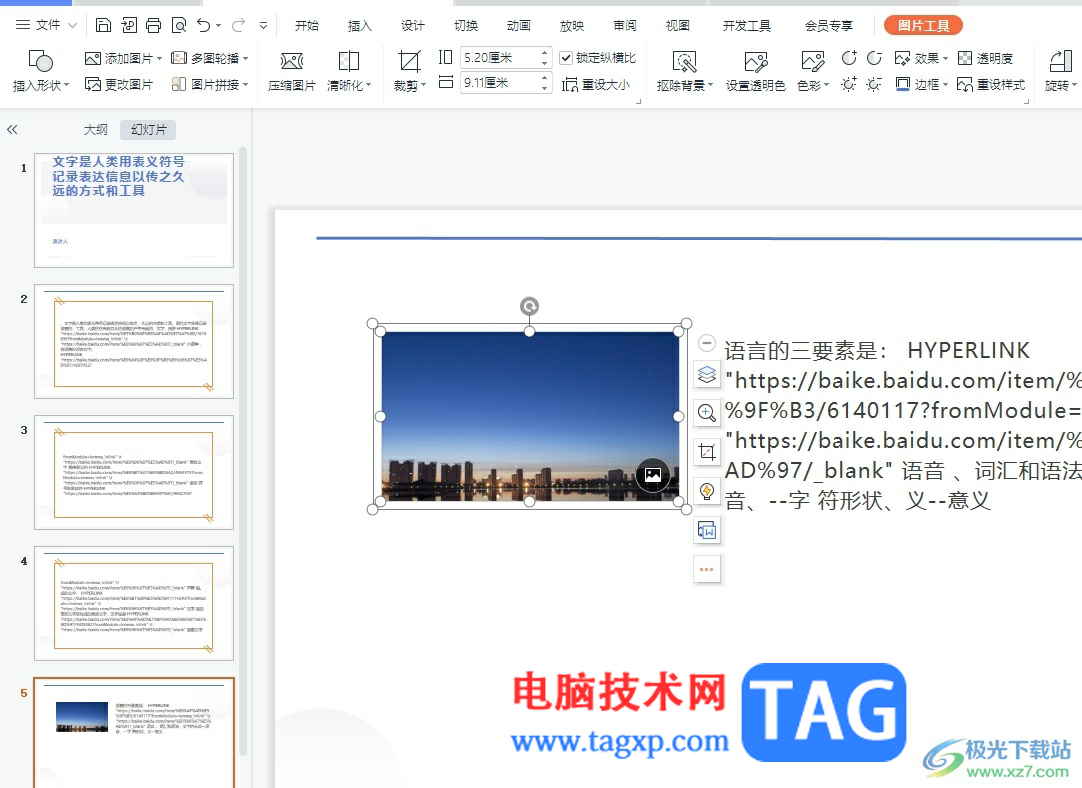
Task: Expand the quick access toolbar customize arrow
Action: click(x=263, y=26)
